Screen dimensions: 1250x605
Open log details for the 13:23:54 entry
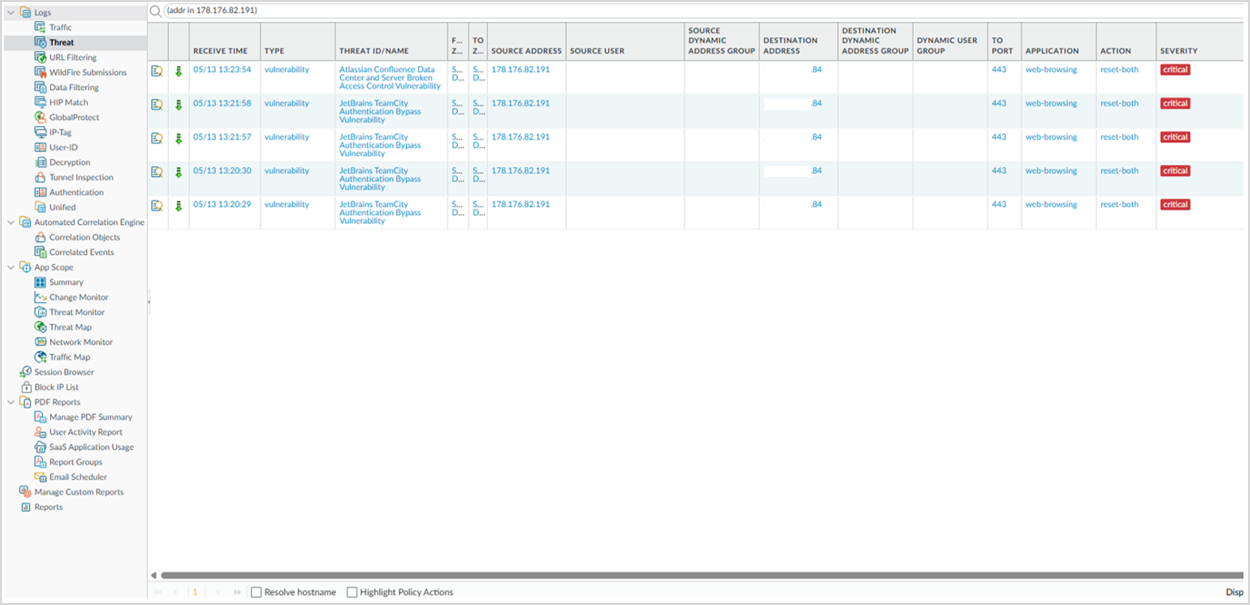(156, 71)
